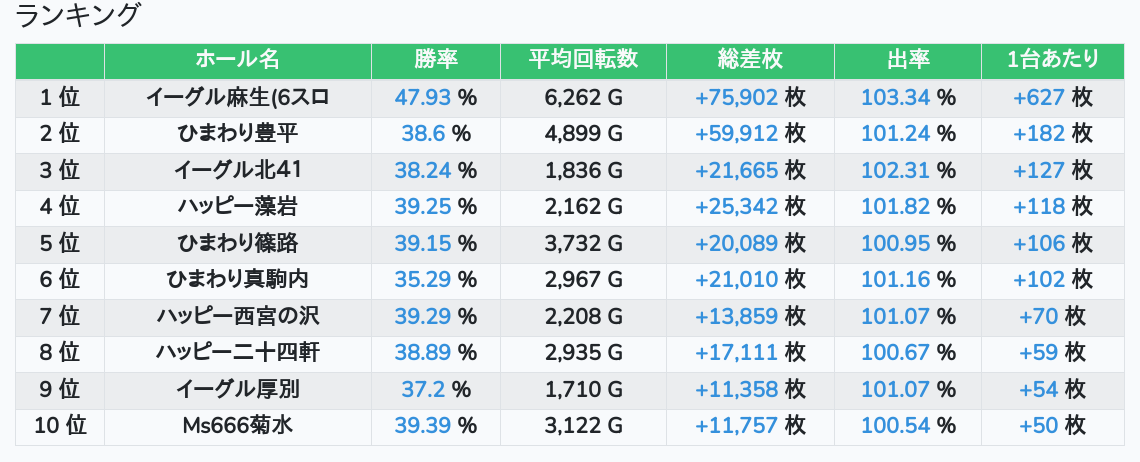1140x462 pixels.
Task: Open hall ひまわり豊平
Action: click(x=237, y=134)
